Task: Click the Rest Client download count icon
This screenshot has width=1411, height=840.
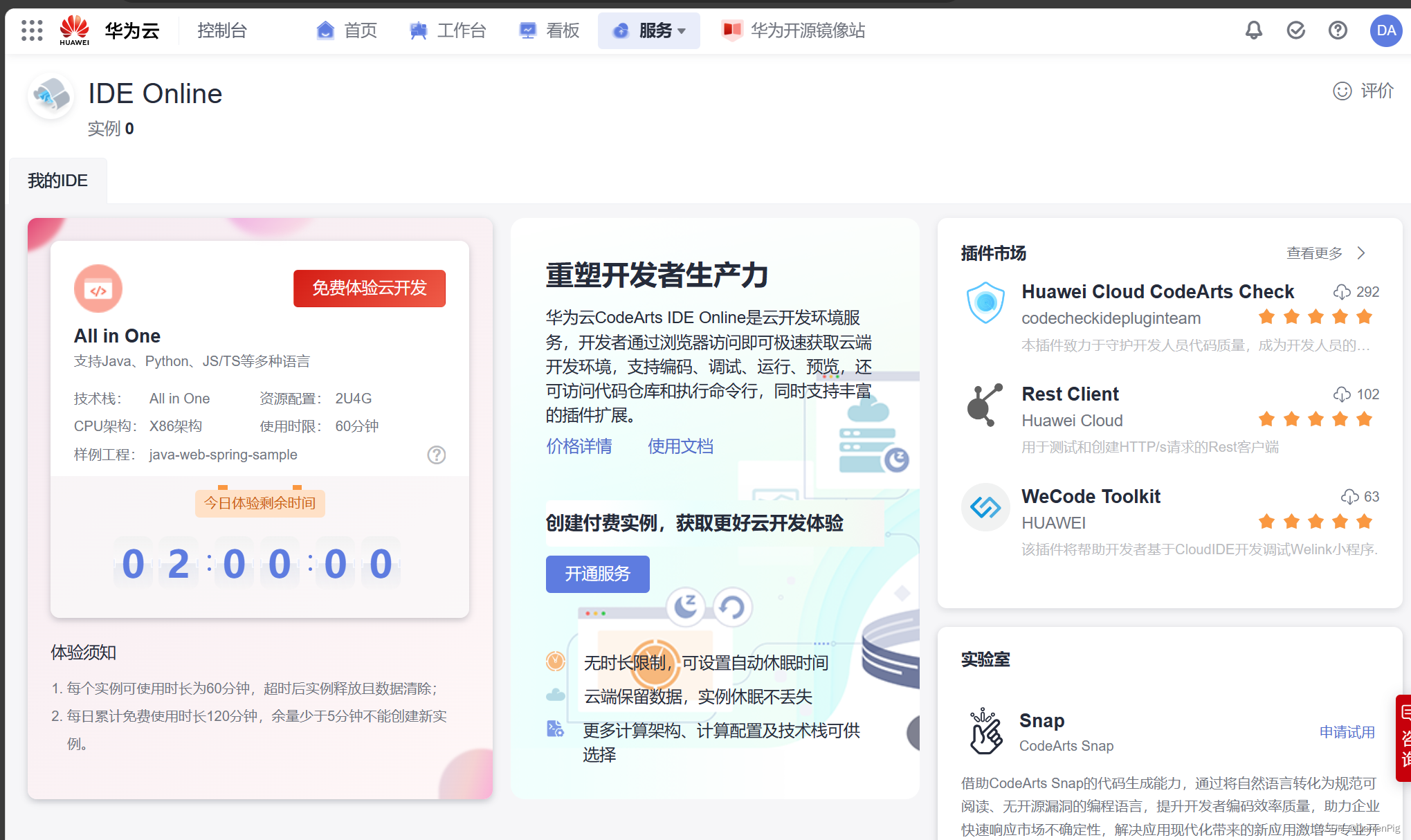Action: tap(1342, 394)
